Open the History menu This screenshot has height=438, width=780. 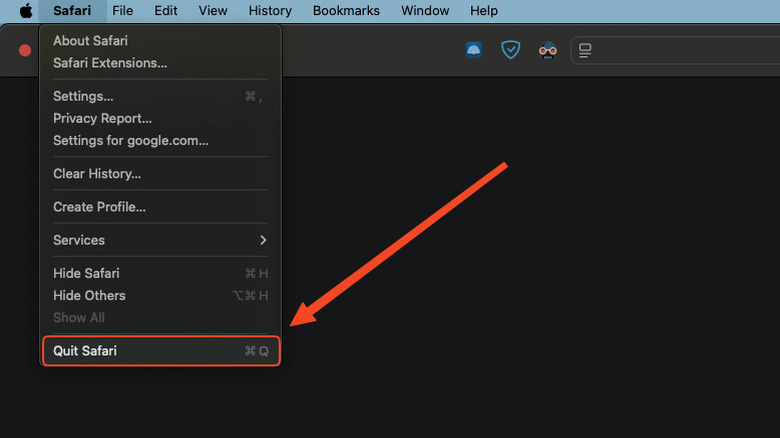[x=270, y=10]
